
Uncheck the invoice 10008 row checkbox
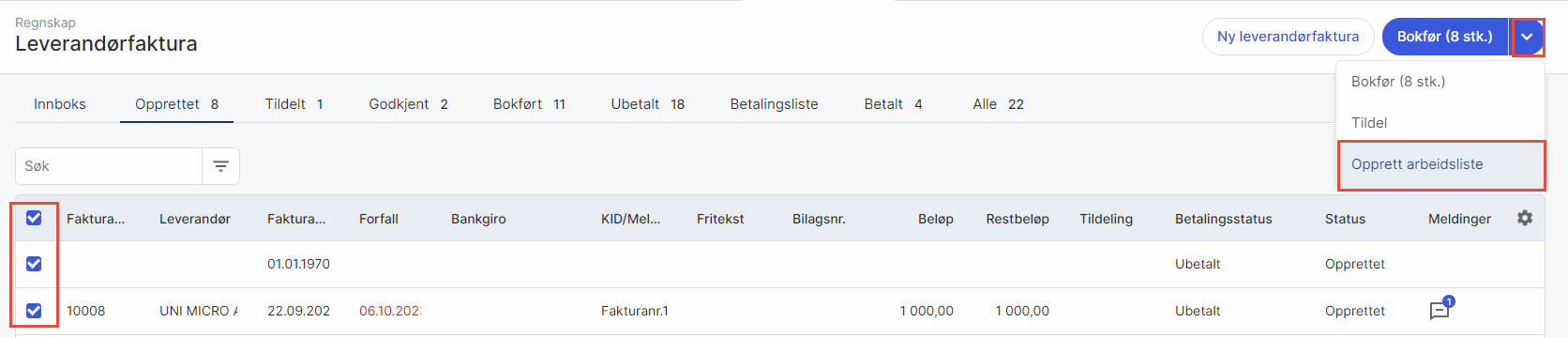pos(34,311)
